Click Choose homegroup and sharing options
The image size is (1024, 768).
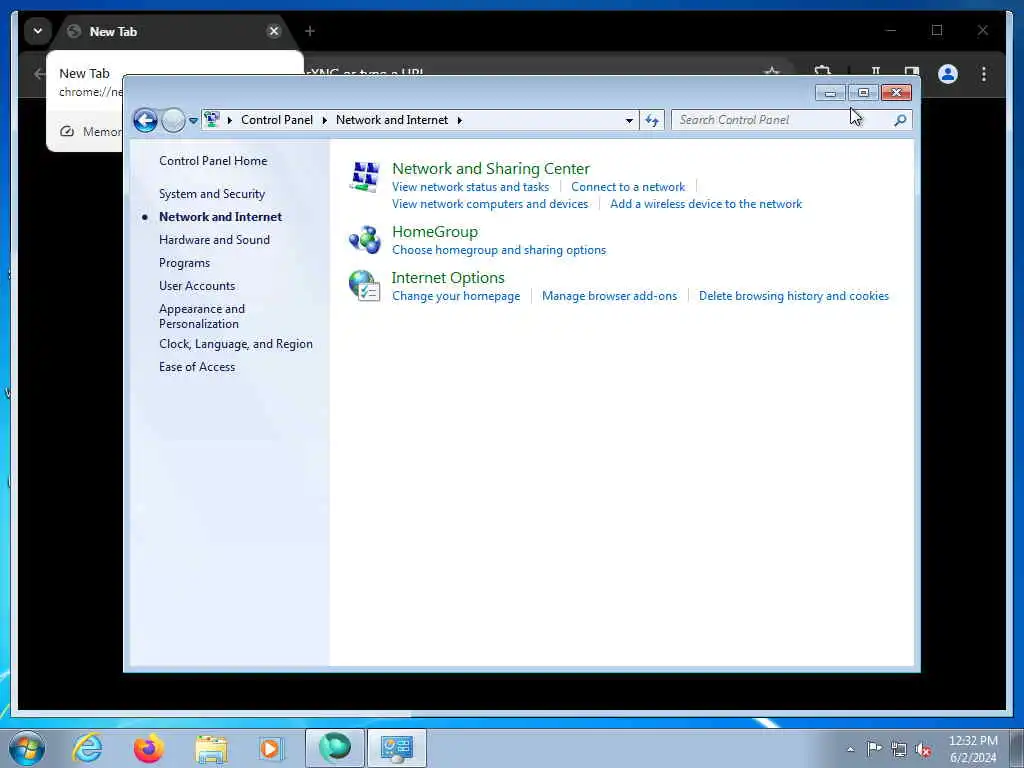499,250
